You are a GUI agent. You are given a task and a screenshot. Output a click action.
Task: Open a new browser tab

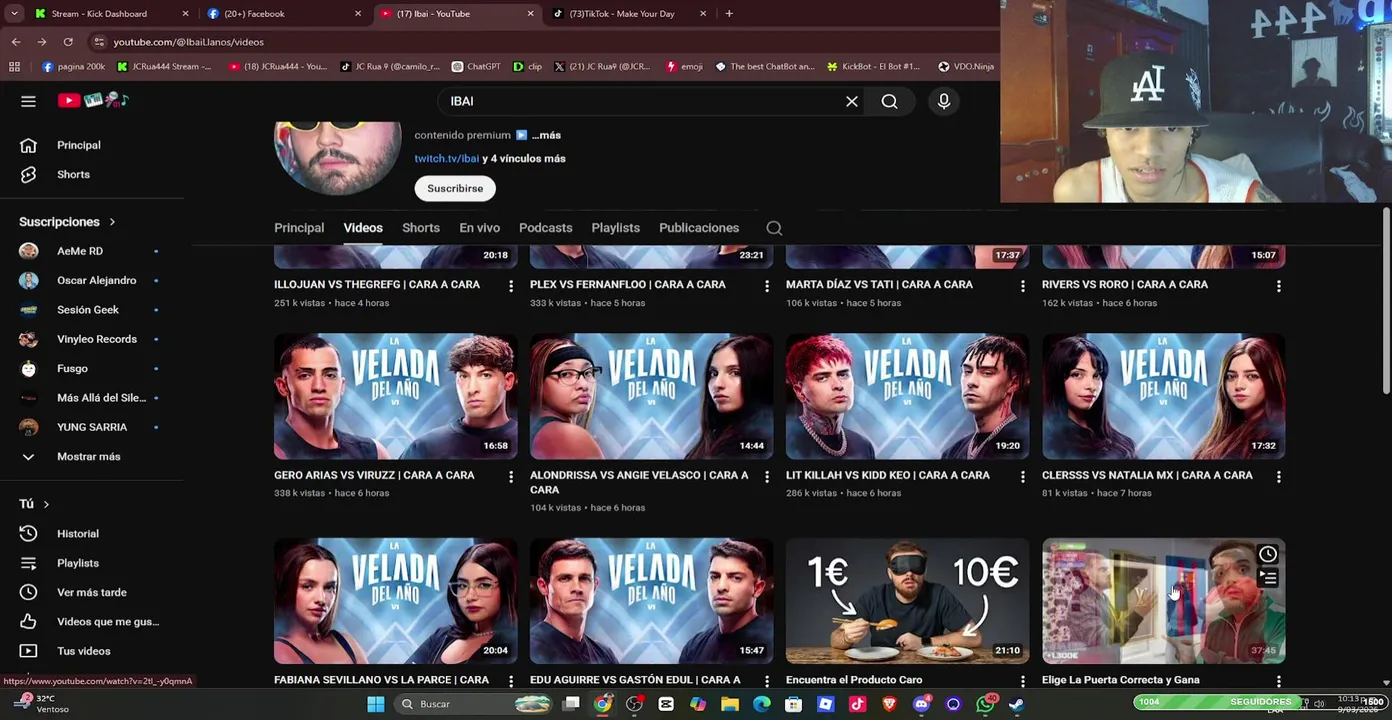click(729, 14)
